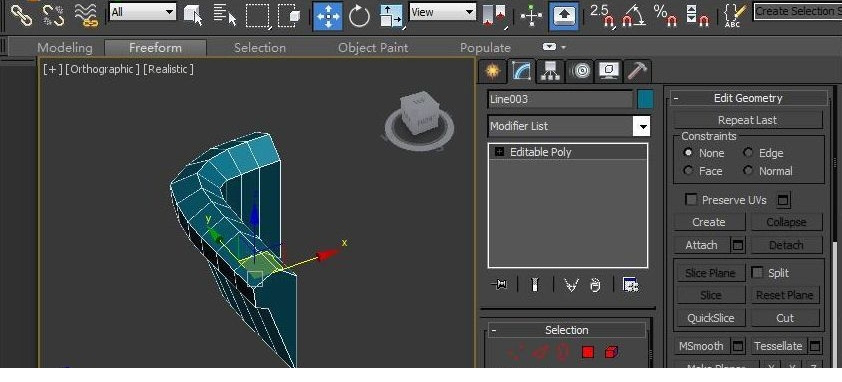Open the teal object color swatch
Screen dimensions: 842x382
click(645, 99)
